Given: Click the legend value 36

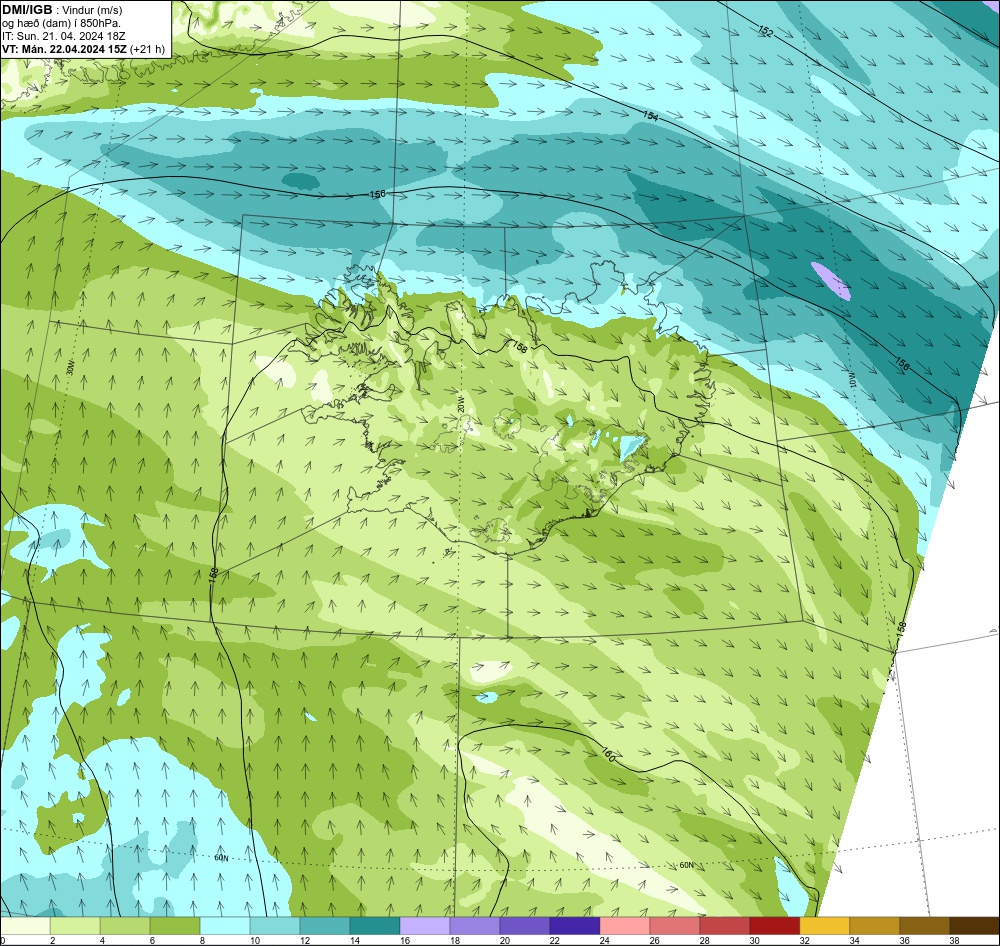Looking at the screenshot, I should coord(904,940).
